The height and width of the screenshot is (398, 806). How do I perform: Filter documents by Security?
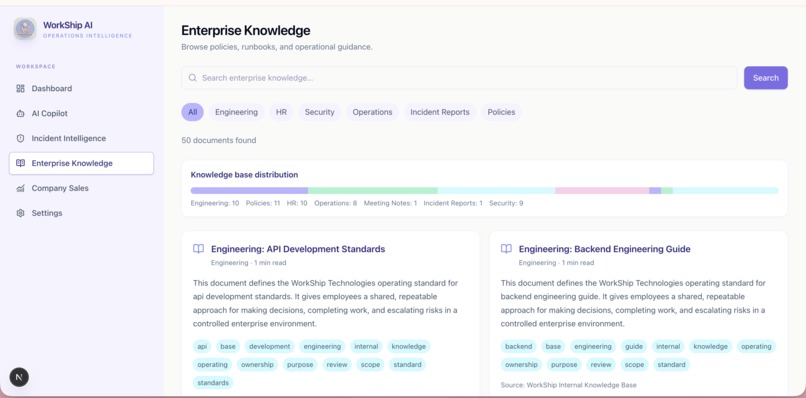(319, 112)
